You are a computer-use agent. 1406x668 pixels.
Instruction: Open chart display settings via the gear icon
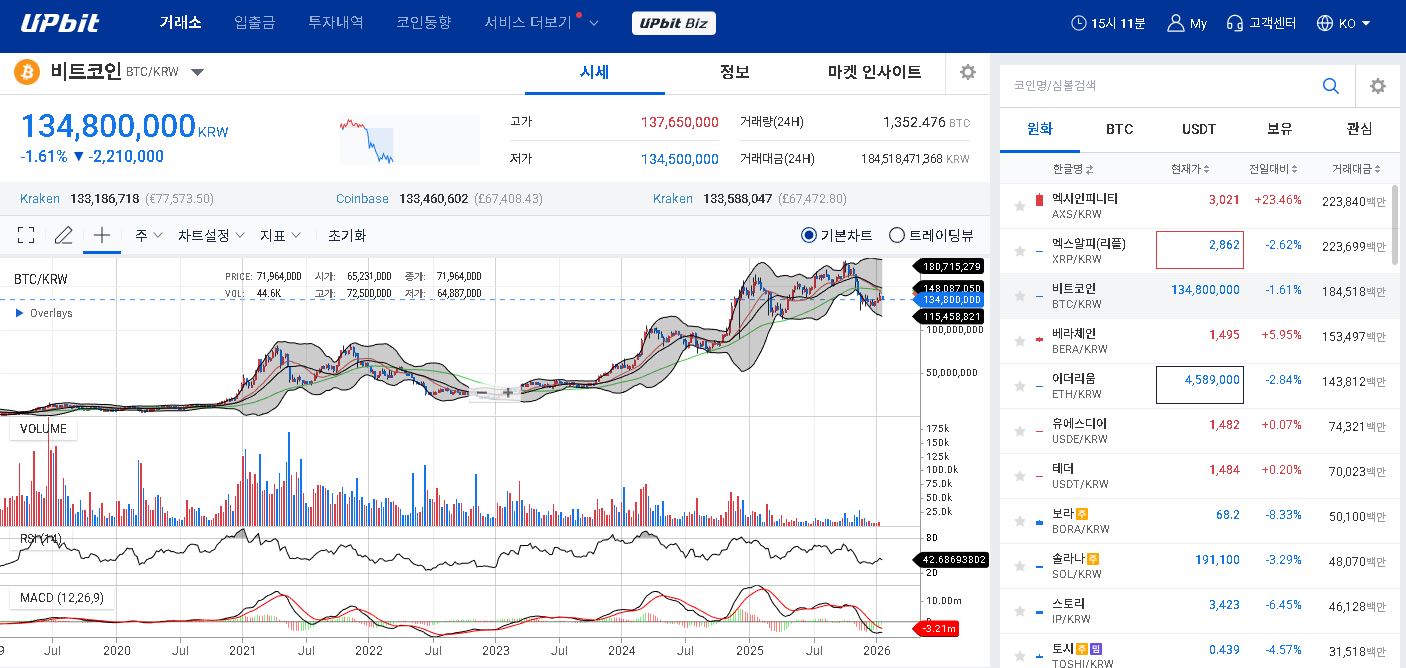pos(965,72)
